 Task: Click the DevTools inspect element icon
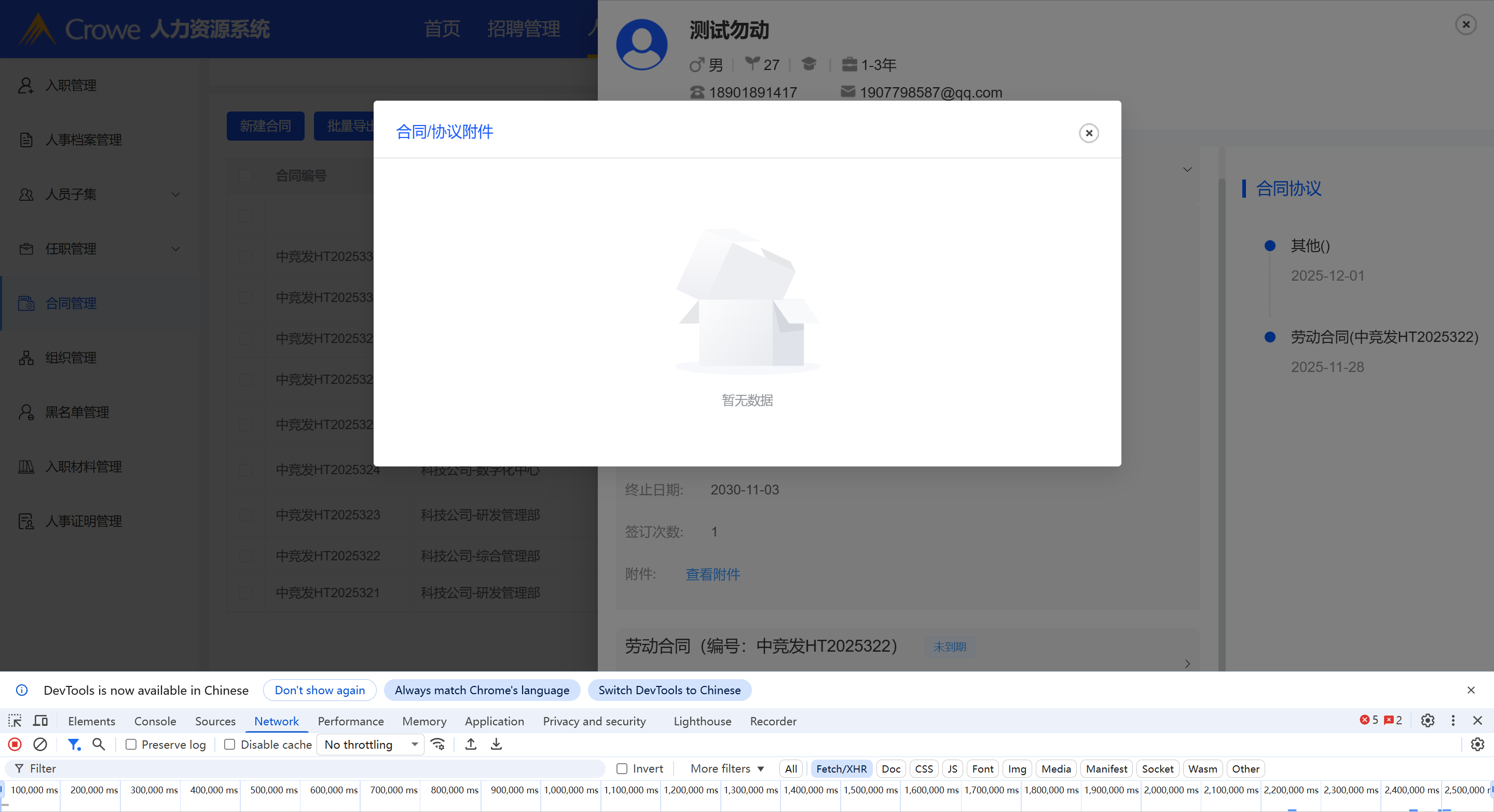pyautogui.click(x=15, y=721)
